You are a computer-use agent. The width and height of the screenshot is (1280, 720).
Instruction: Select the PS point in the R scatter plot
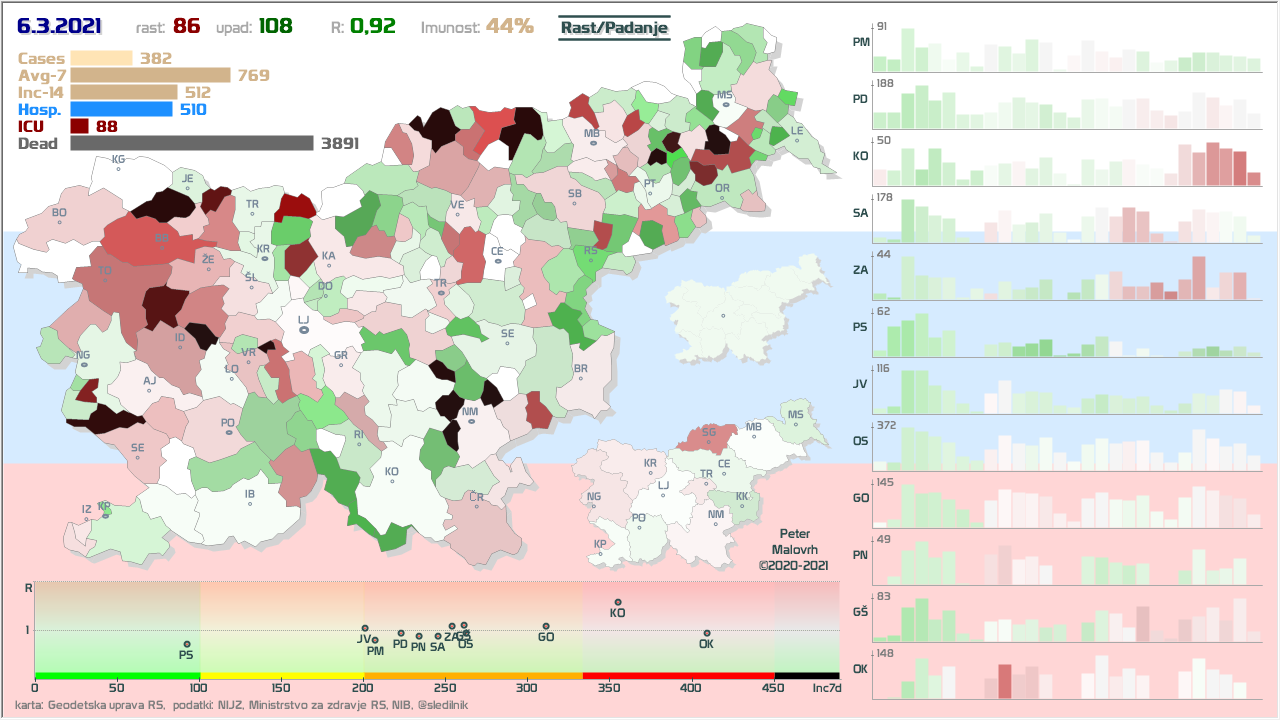coord(186,644)
